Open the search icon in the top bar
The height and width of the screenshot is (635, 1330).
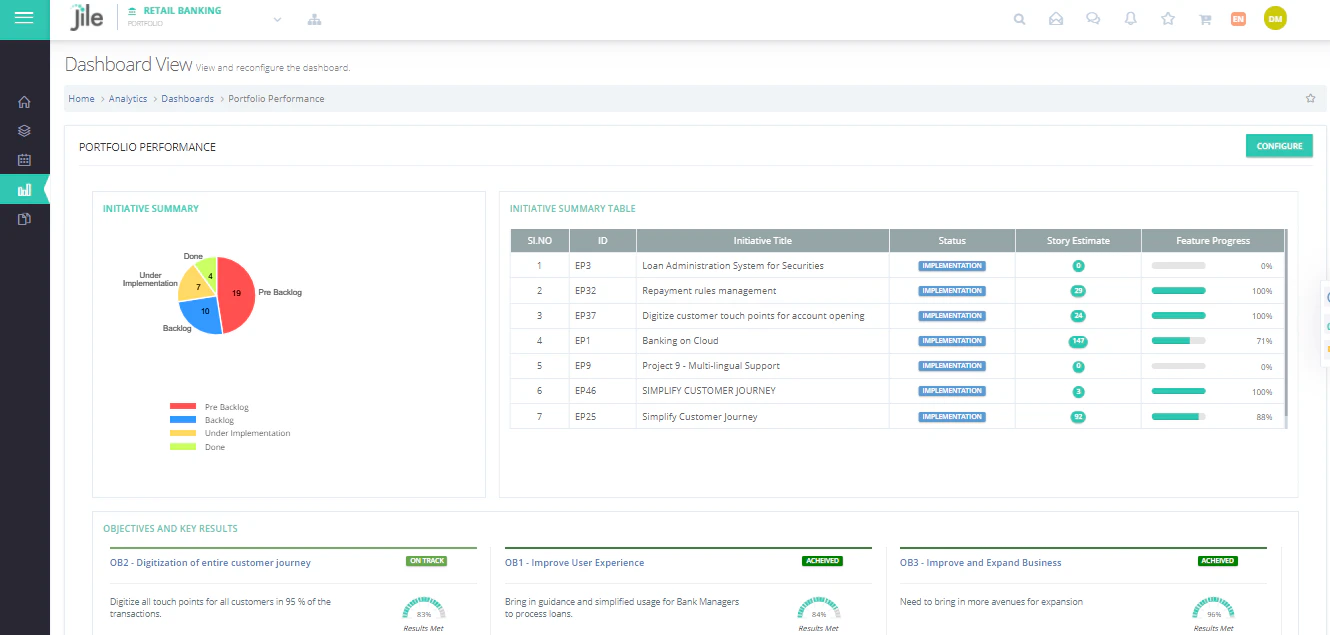[x=1019, y=18]
